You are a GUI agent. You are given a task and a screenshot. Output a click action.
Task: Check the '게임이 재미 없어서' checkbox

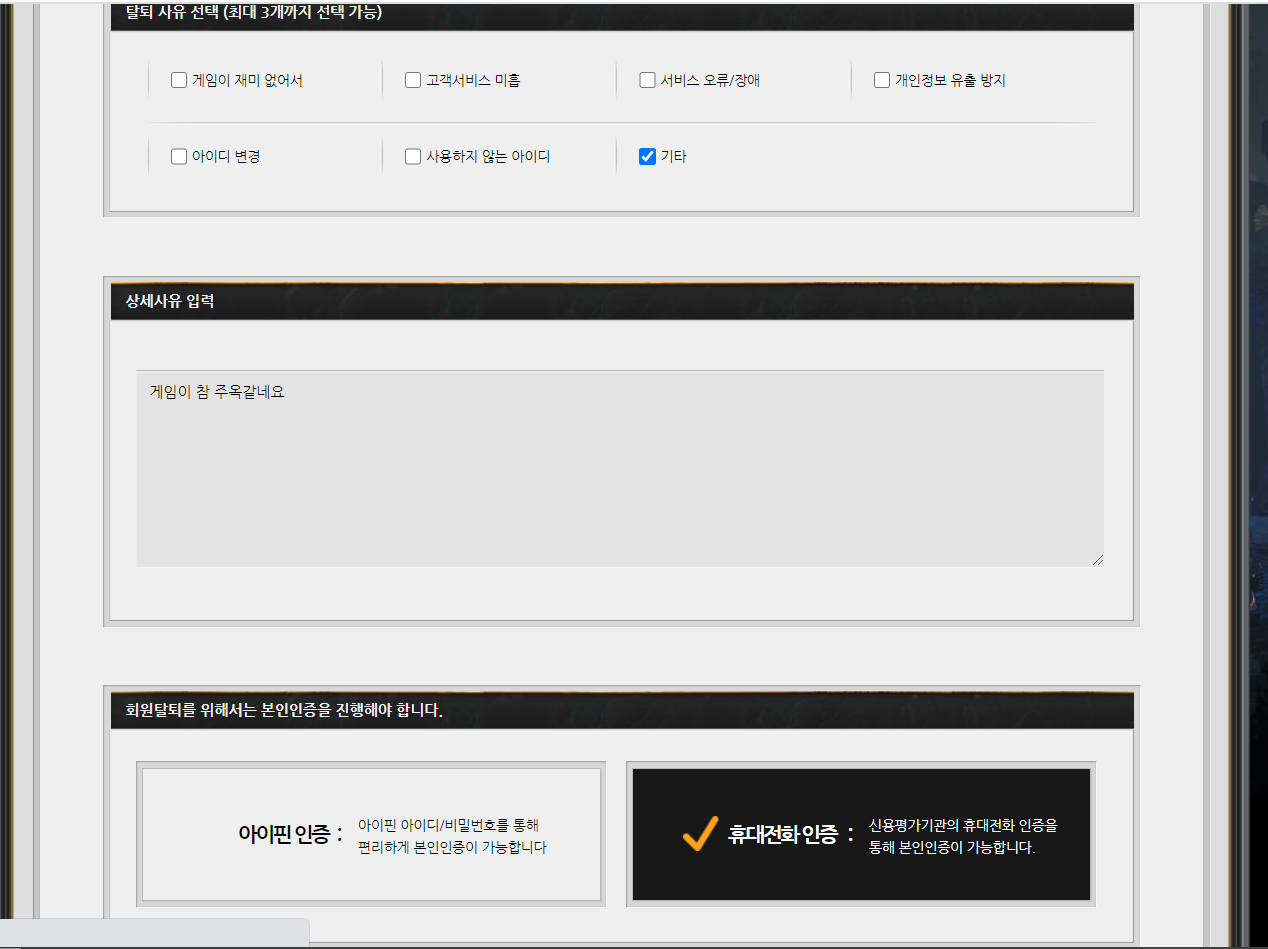pos(179,80)
